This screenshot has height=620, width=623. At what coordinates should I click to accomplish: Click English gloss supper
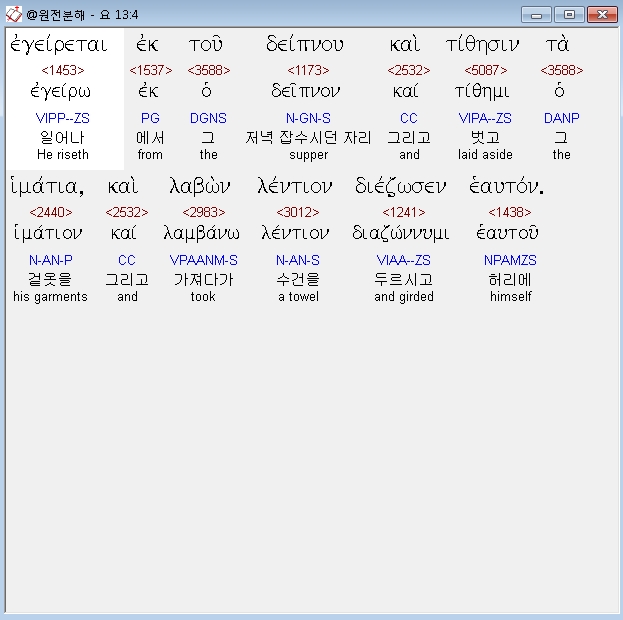[x=308, y=155]
